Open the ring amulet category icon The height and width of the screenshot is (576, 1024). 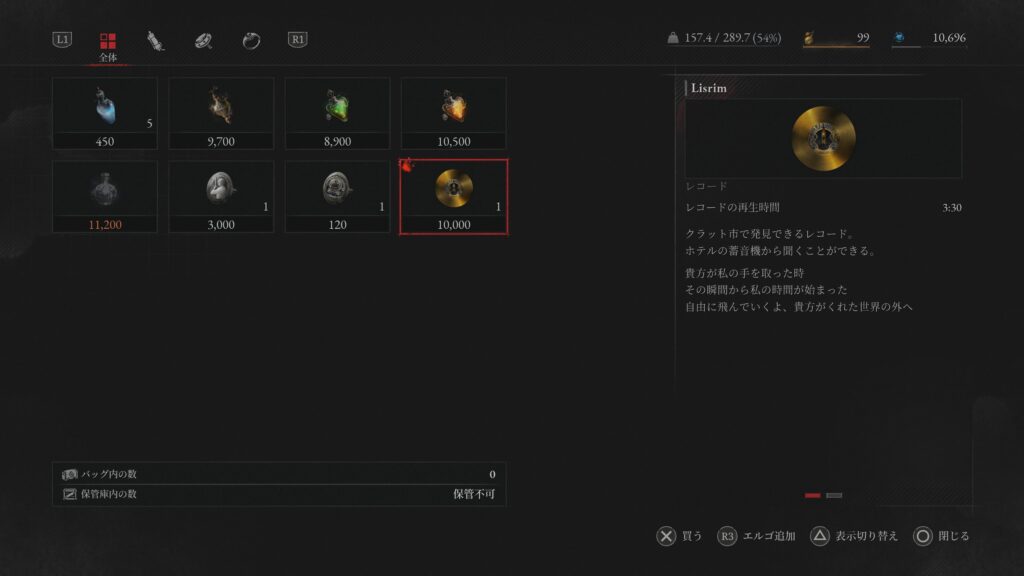pyautogui.click(x=203, y=40)
